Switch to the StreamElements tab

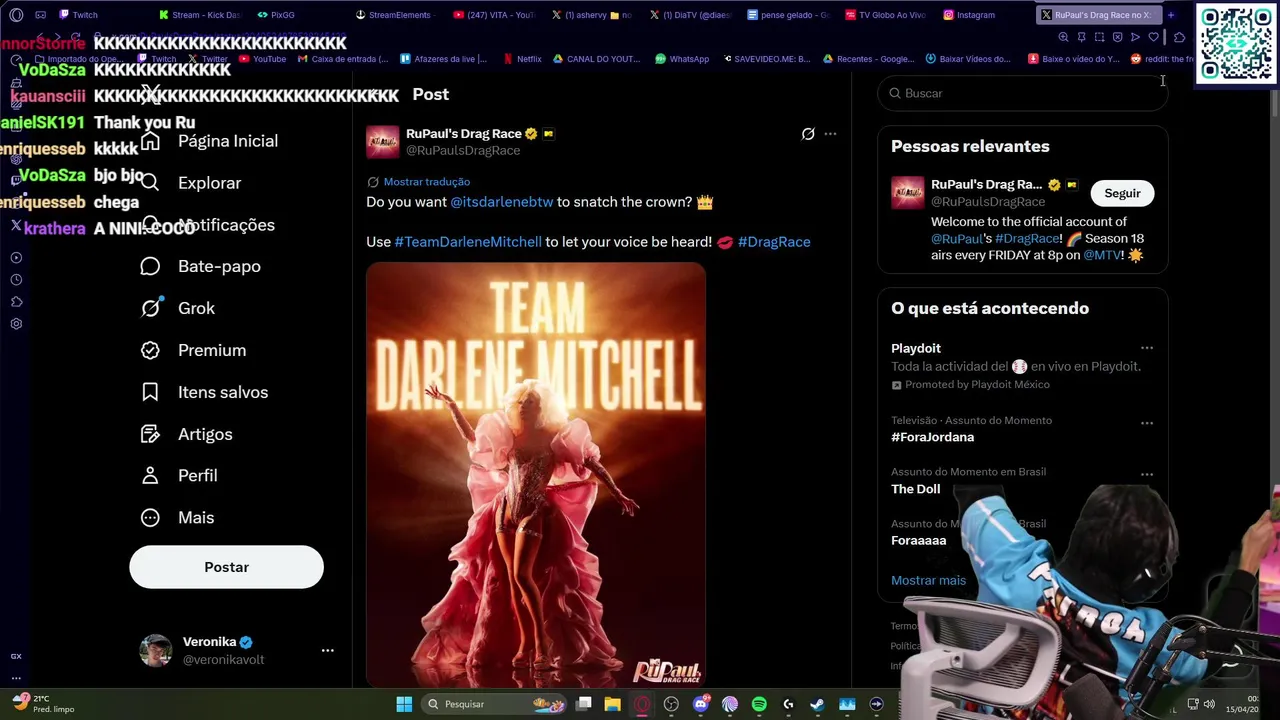pos(393,15)
